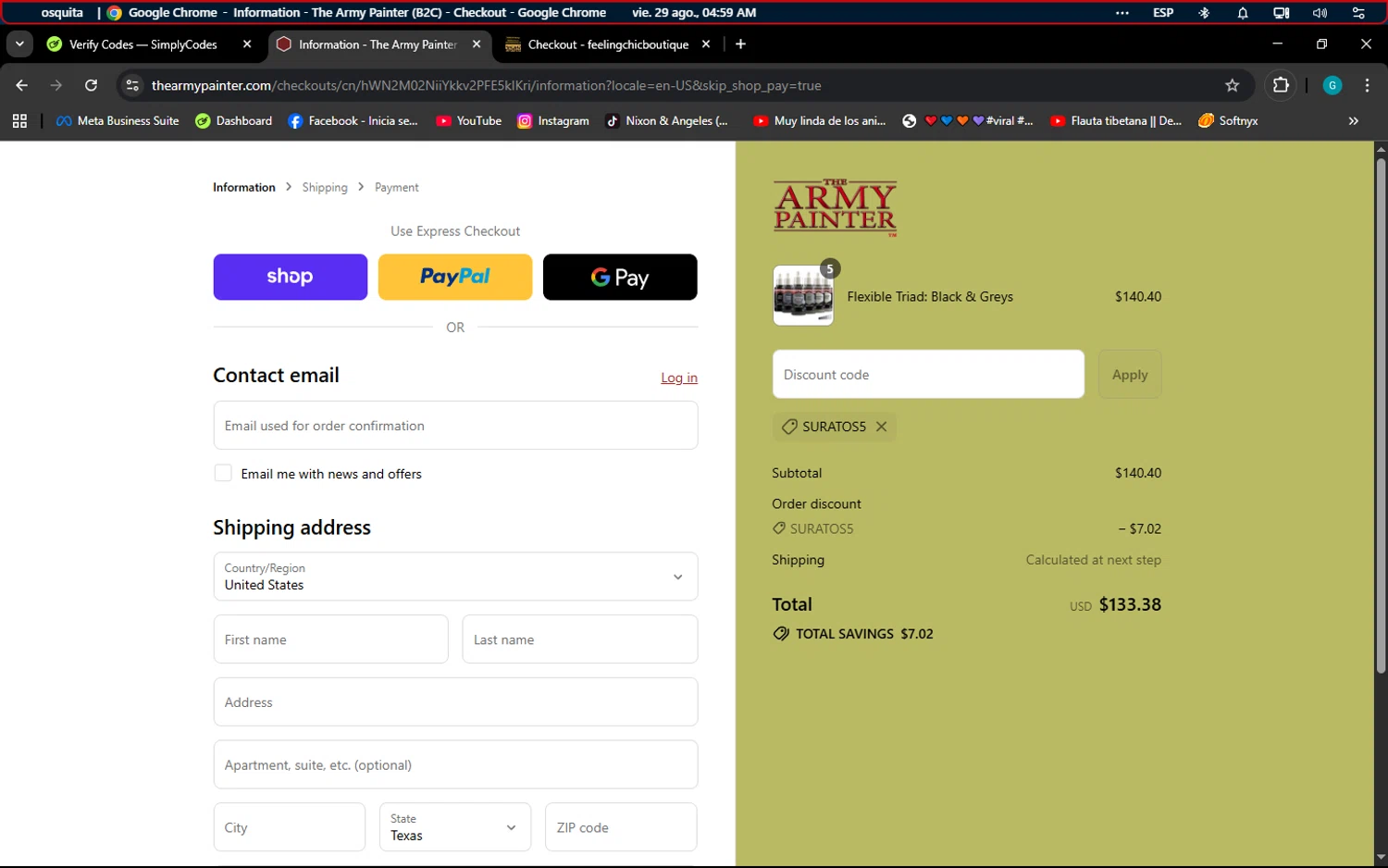Toggle Email me with news and offers
Image resolution: width=1388 pixels, height=868 pixels.
[x=223, y=473]
